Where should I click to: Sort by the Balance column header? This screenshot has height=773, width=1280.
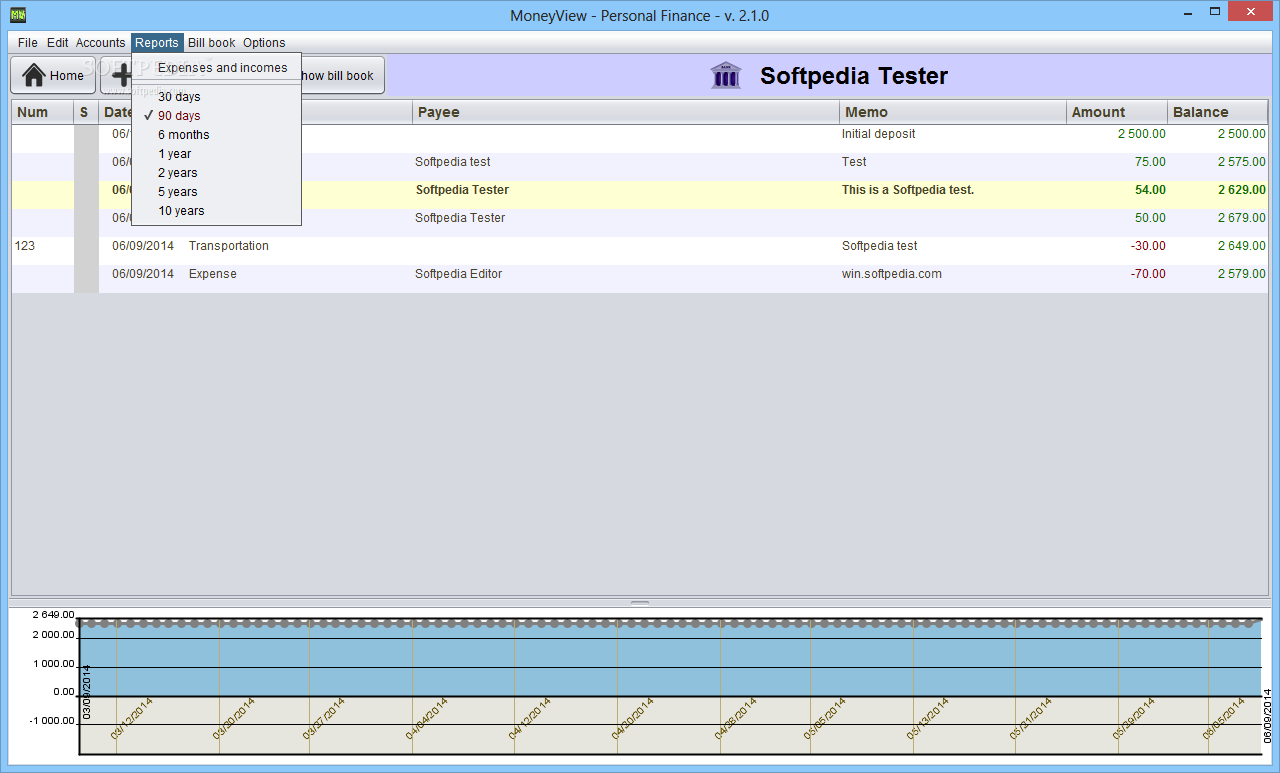coord(1218,112)
